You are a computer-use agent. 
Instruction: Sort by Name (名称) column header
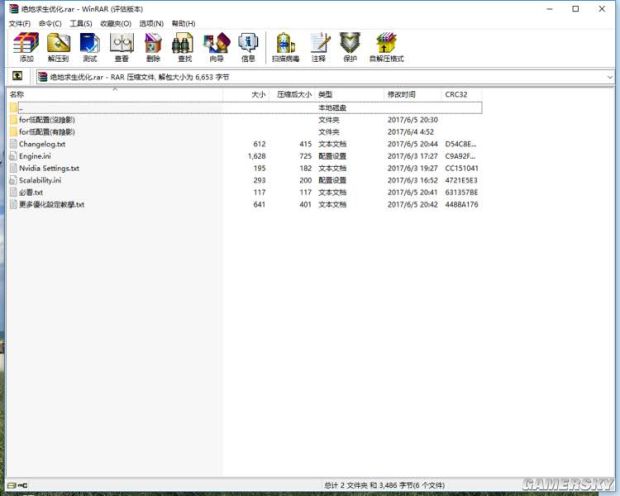(115, 95)
